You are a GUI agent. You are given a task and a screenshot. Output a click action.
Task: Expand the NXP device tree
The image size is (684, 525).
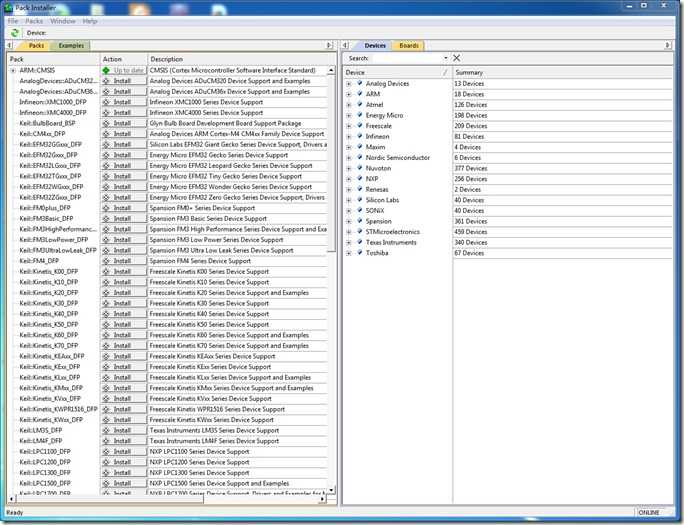click(349, 179)
